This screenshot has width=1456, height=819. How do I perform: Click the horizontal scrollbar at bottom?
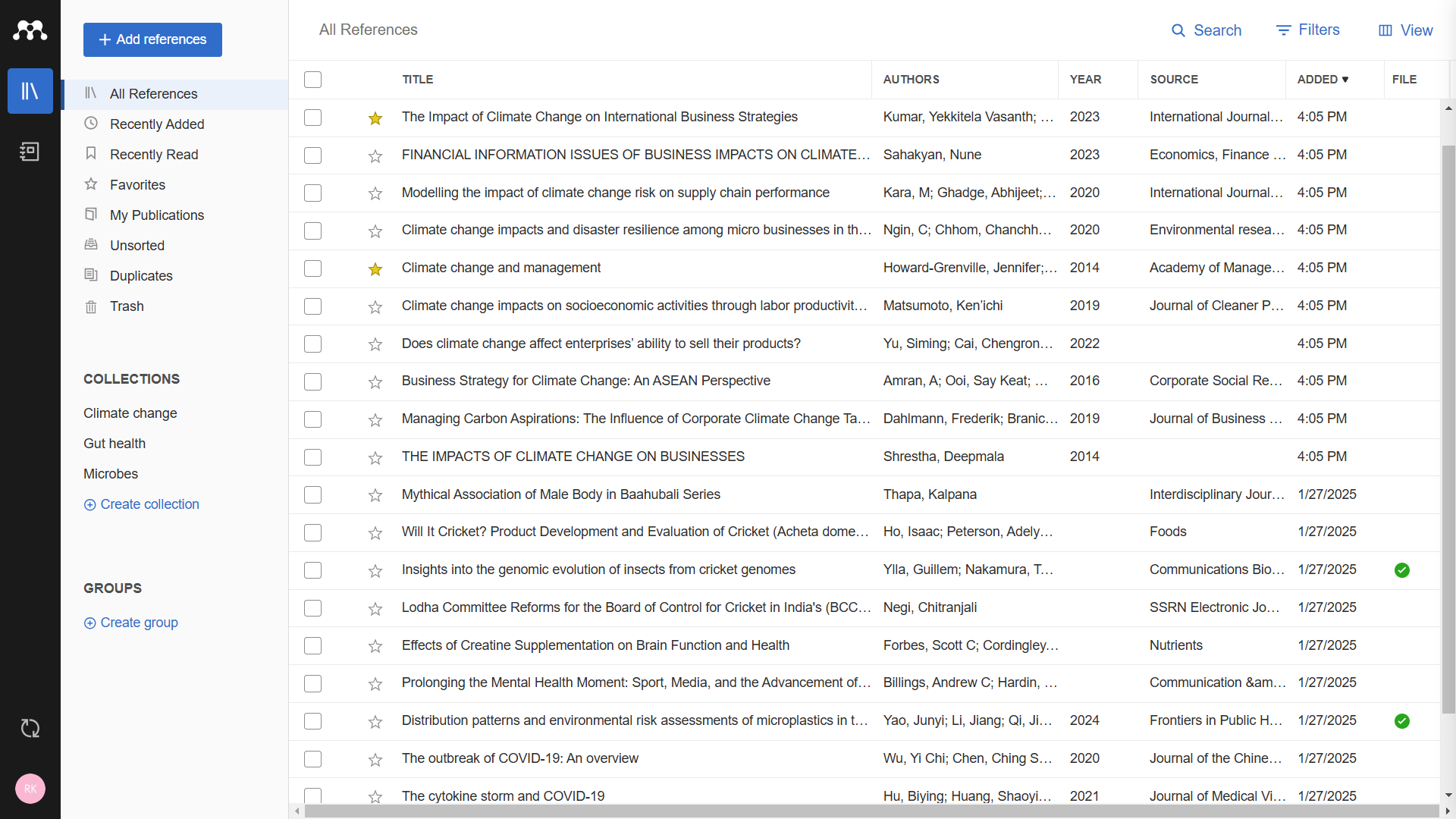[871, 811]
